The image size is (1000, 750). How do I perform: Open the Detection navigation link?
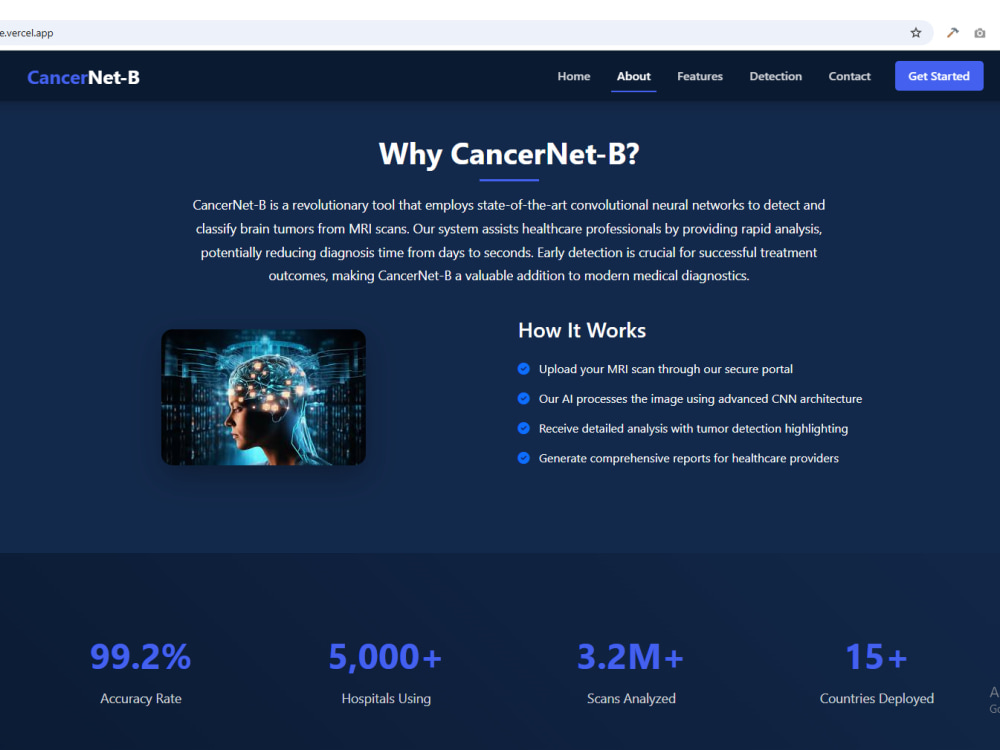click(776, 76)
